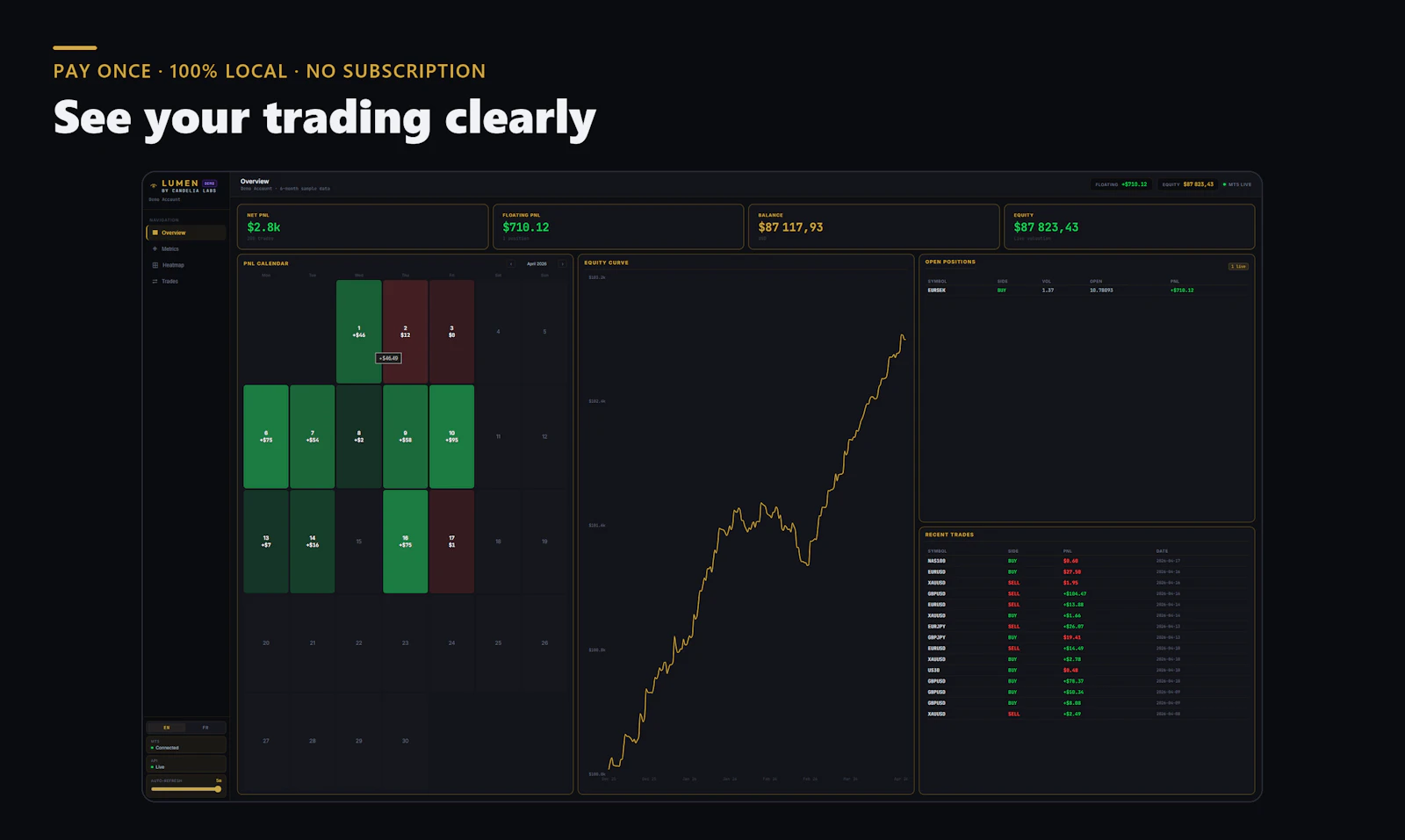Select calendar day 8 with +$2

tap(359, 436)
